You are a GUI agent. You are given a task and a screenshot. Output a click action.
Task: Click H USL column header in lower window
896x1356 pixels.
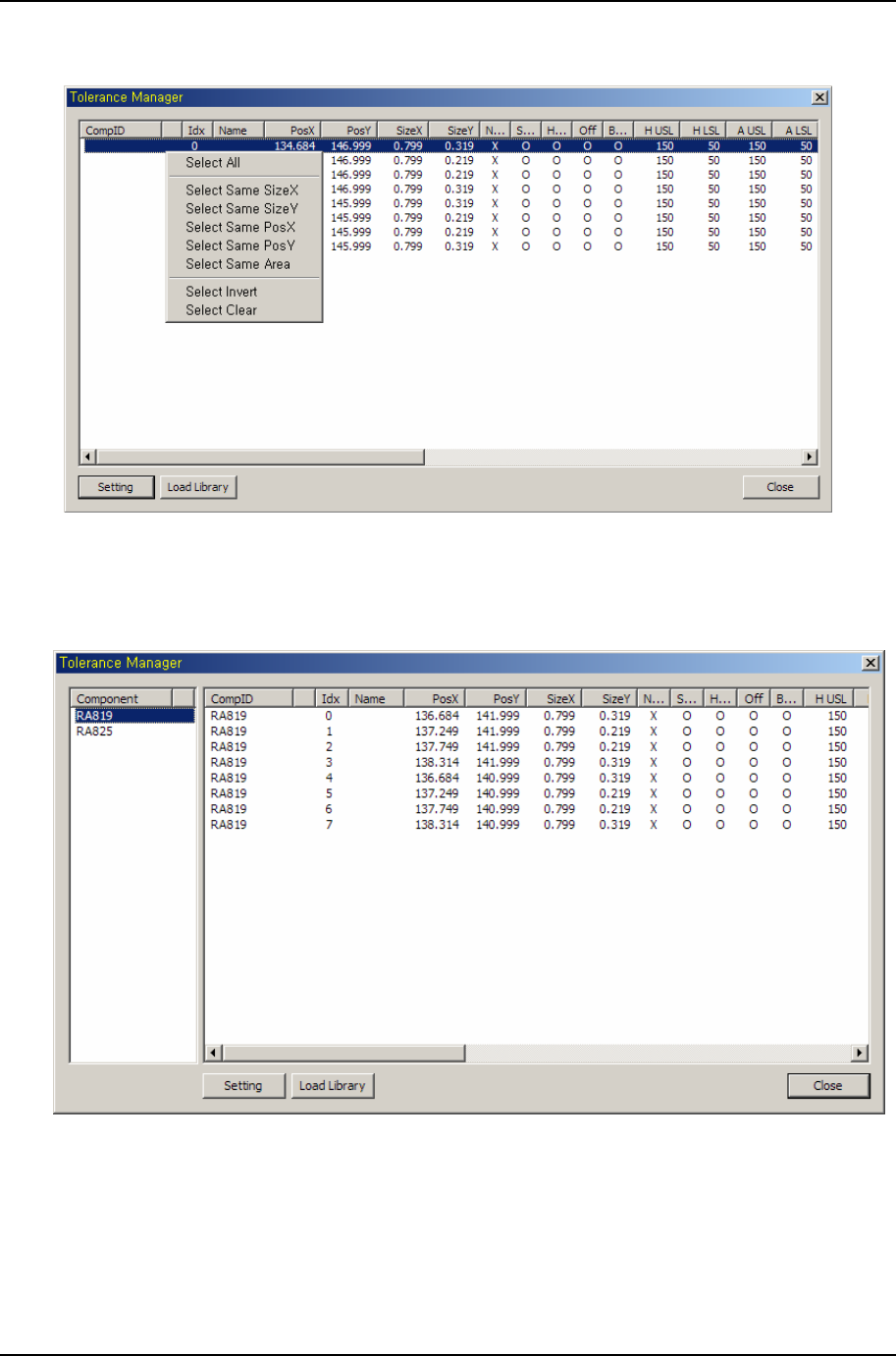click(829, 699)
